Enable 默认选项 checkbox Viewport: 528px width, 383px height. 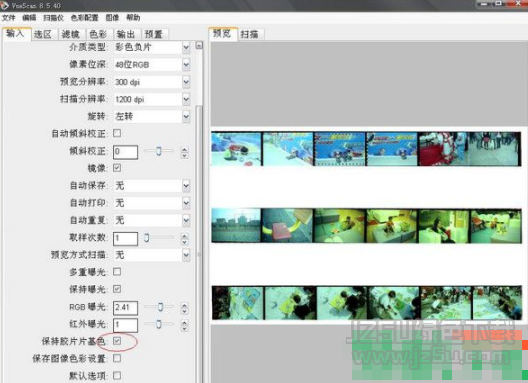[x=117, y=375]
